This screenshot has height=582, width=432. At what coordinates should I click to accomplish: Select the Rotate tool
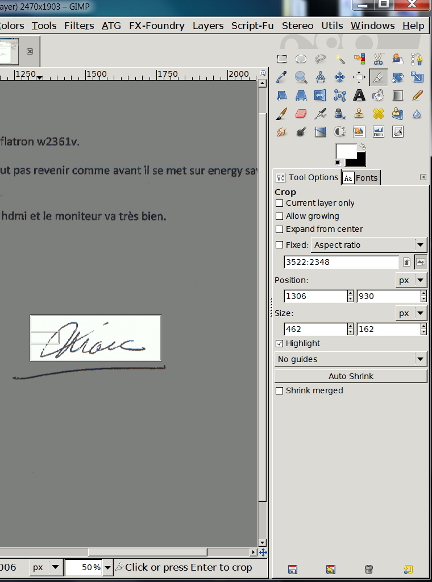(x=397, y=77)
